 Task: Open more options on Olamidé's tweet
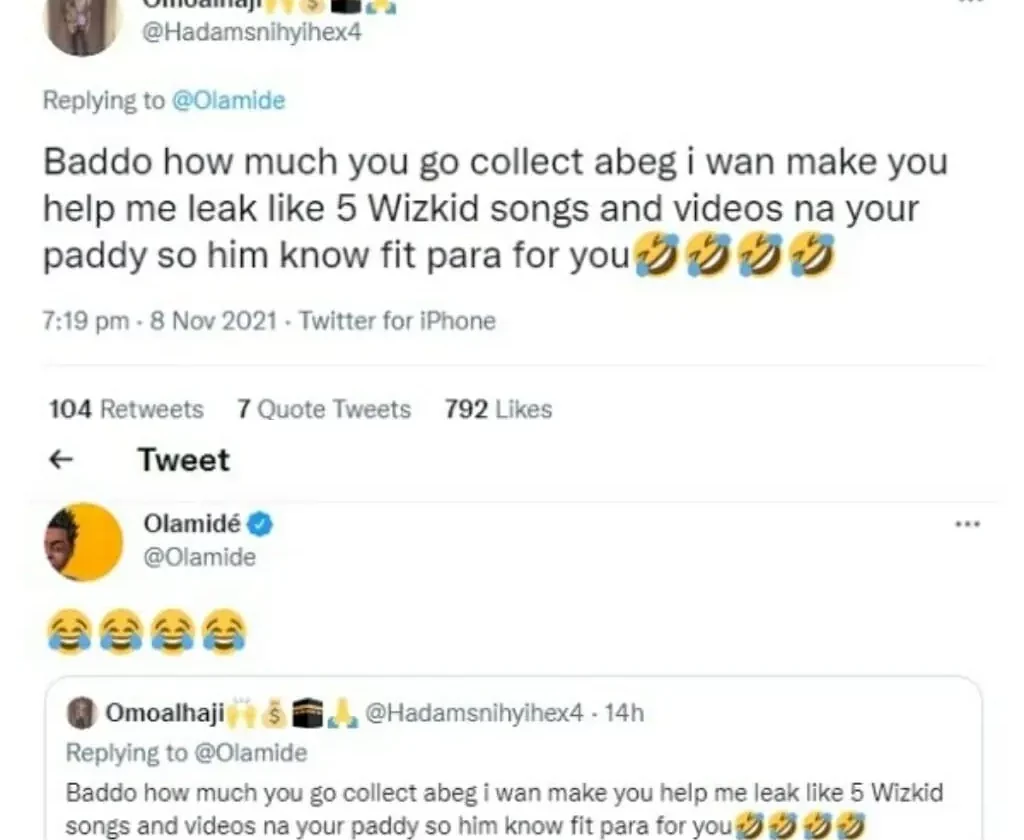point(967,525)
